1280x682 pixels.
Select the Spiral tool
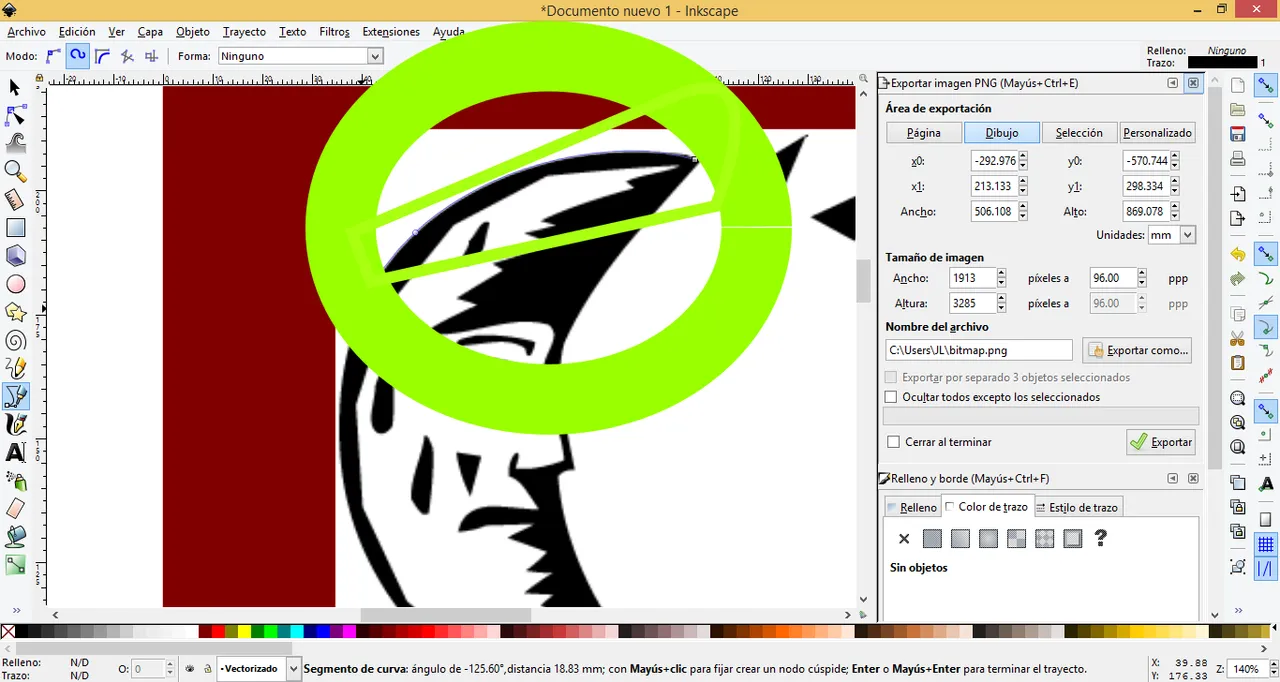(15, 341)
